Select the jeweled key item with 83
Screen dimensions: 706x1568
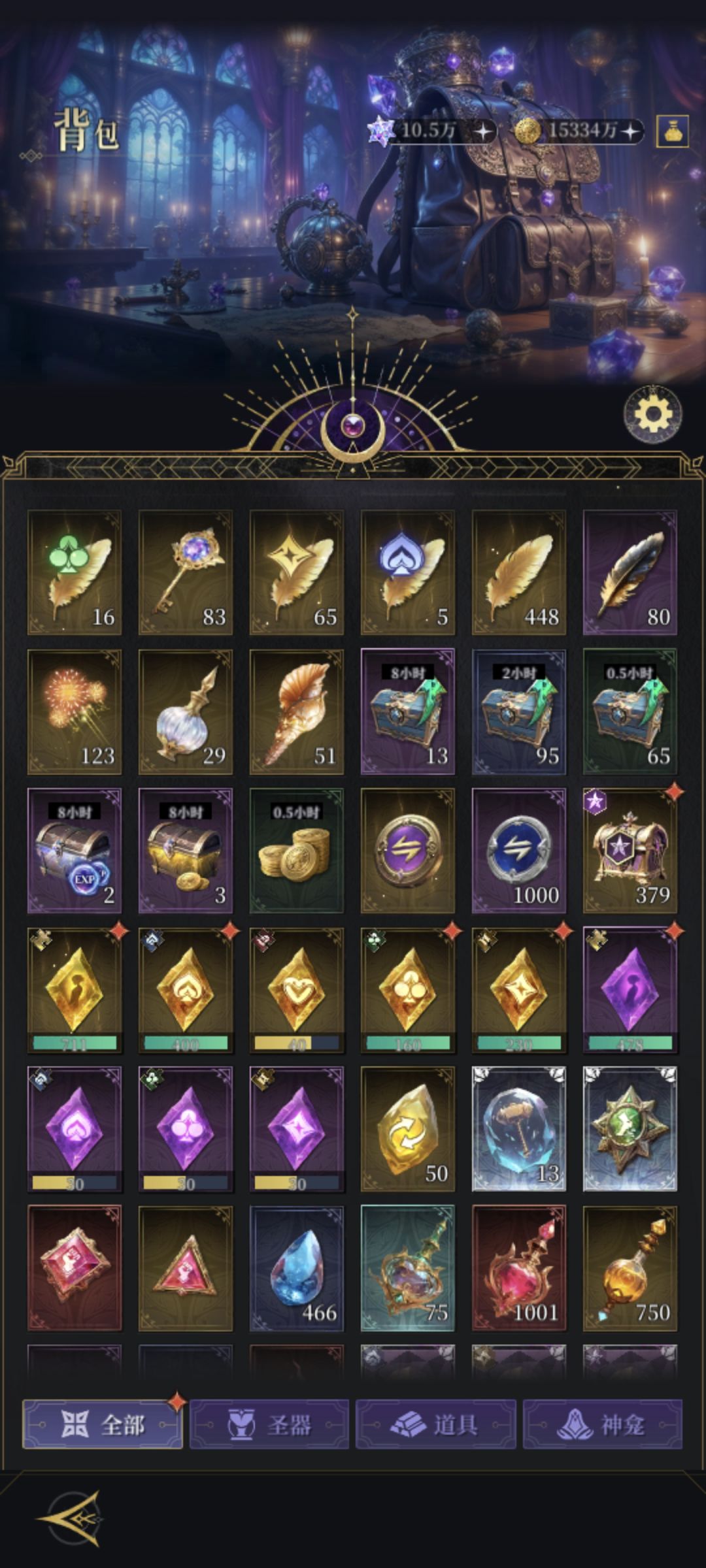coord(186,572)
